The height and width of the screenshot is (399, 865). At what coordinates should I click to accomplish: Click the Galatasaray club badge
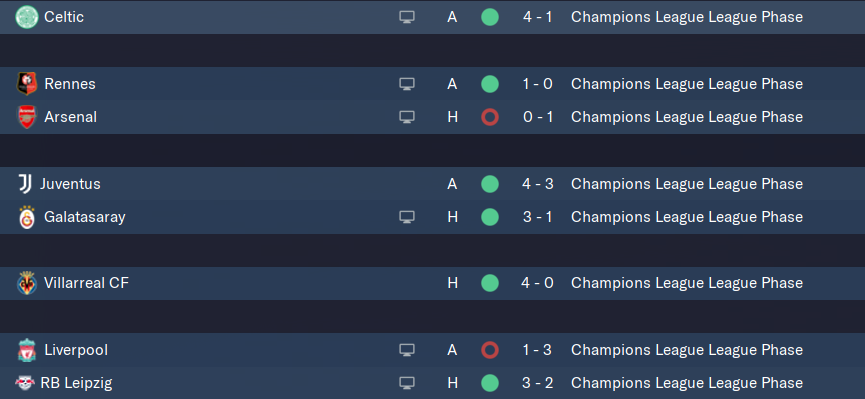pos(26,217)
